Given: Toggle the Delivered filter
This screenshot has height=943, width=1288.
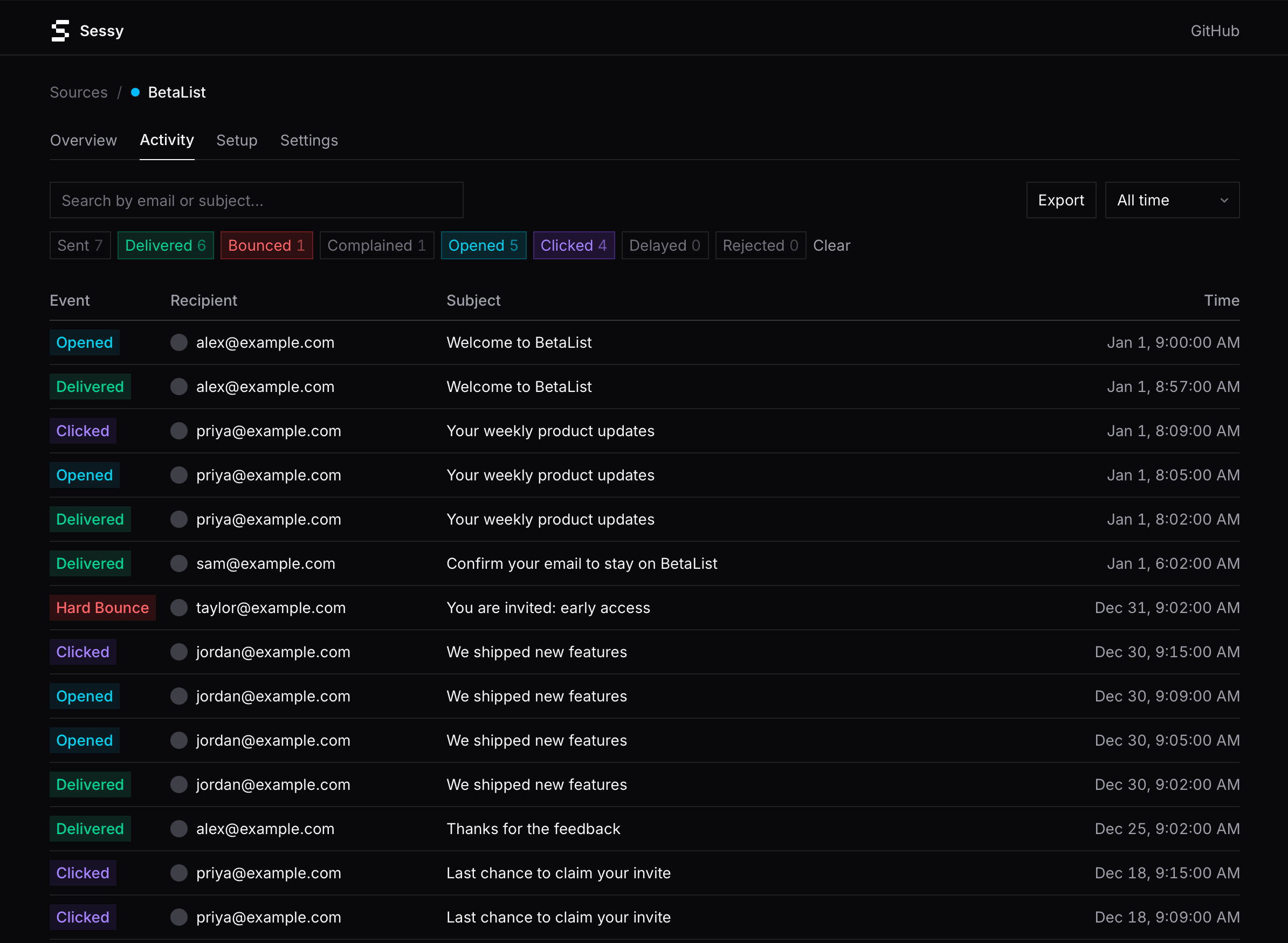Looking at the screenshot, I should (x=166, y=245).
